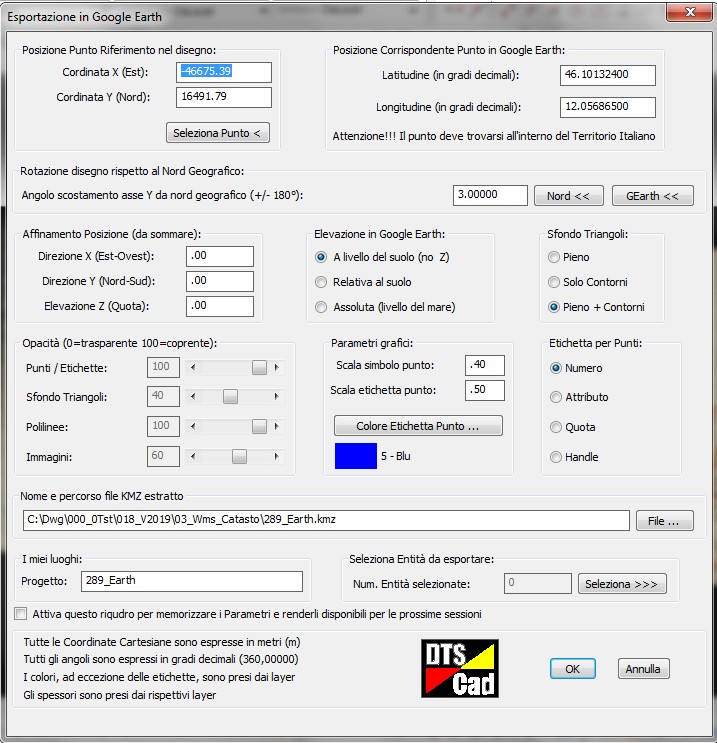The width and height of the screenshot is (717, 743).
Task: Click 'File ...' to browse KMZ path
Action: (x=664, y=521)
